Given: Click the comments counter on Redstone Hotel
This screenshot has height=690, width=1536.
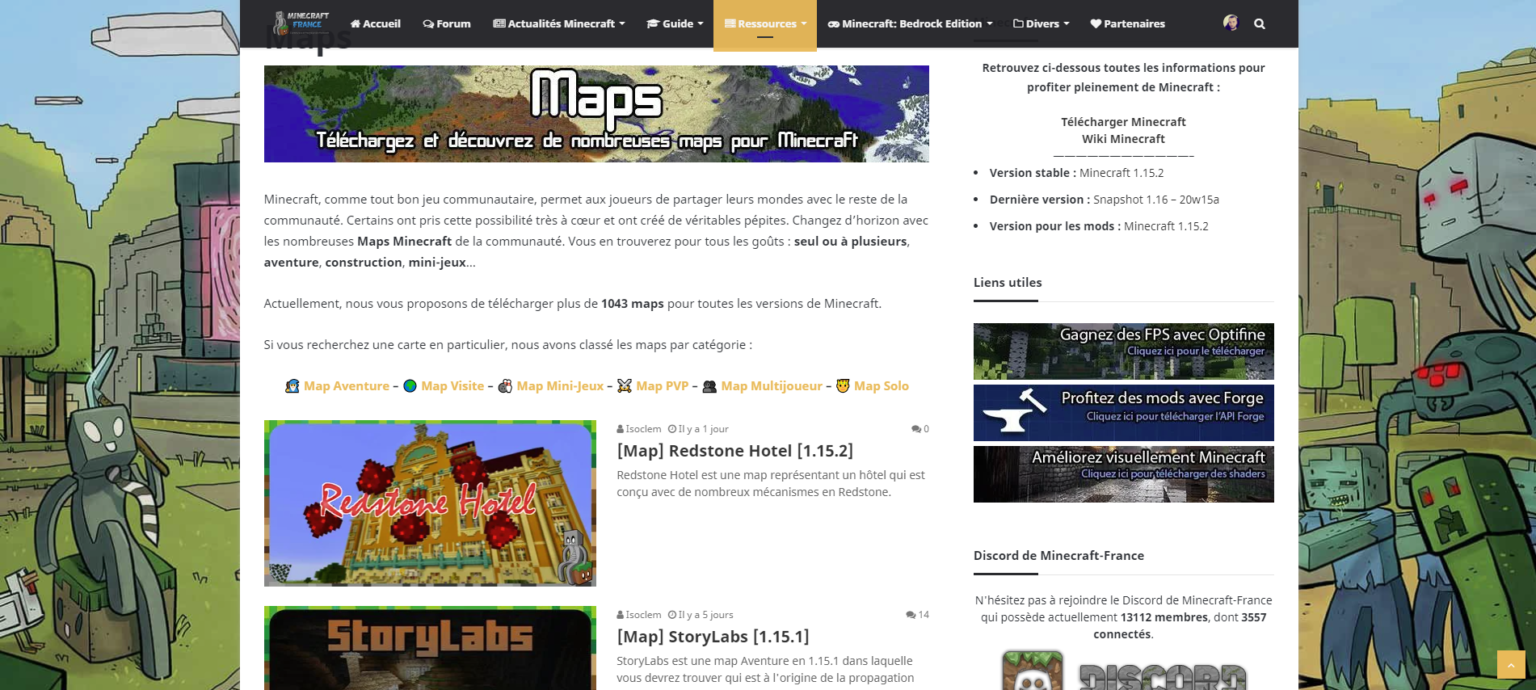Looking at the screenshot, I should 918,429.
